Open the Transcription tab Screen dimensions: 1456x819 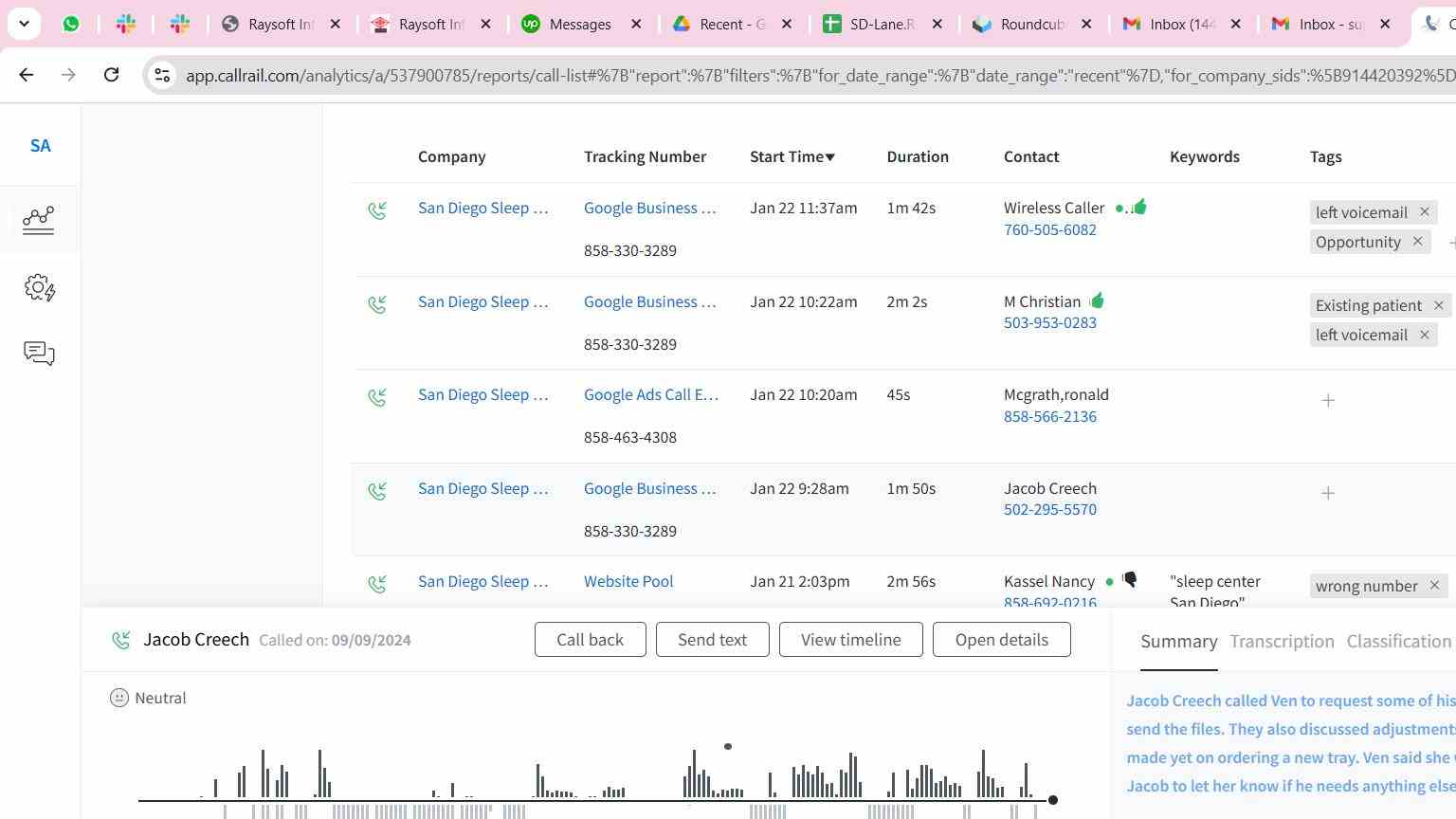pyautogui.click(x=1282, y=642)
